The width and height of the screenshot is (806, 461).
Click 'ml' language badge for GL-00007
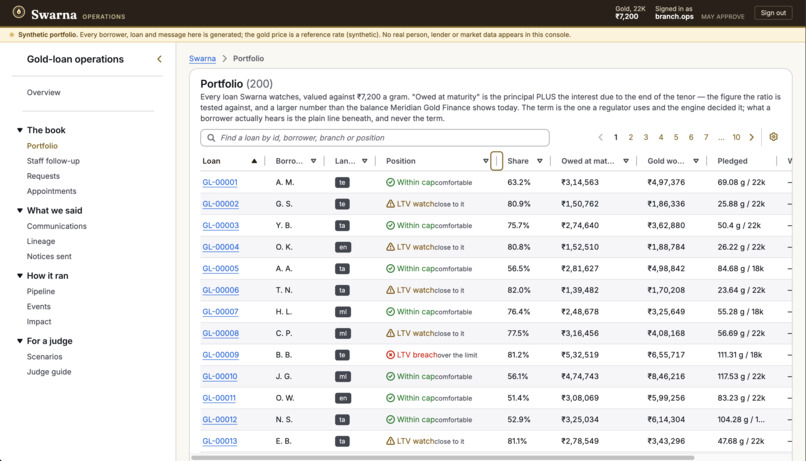pyautogui.click(x=342, y=312)
